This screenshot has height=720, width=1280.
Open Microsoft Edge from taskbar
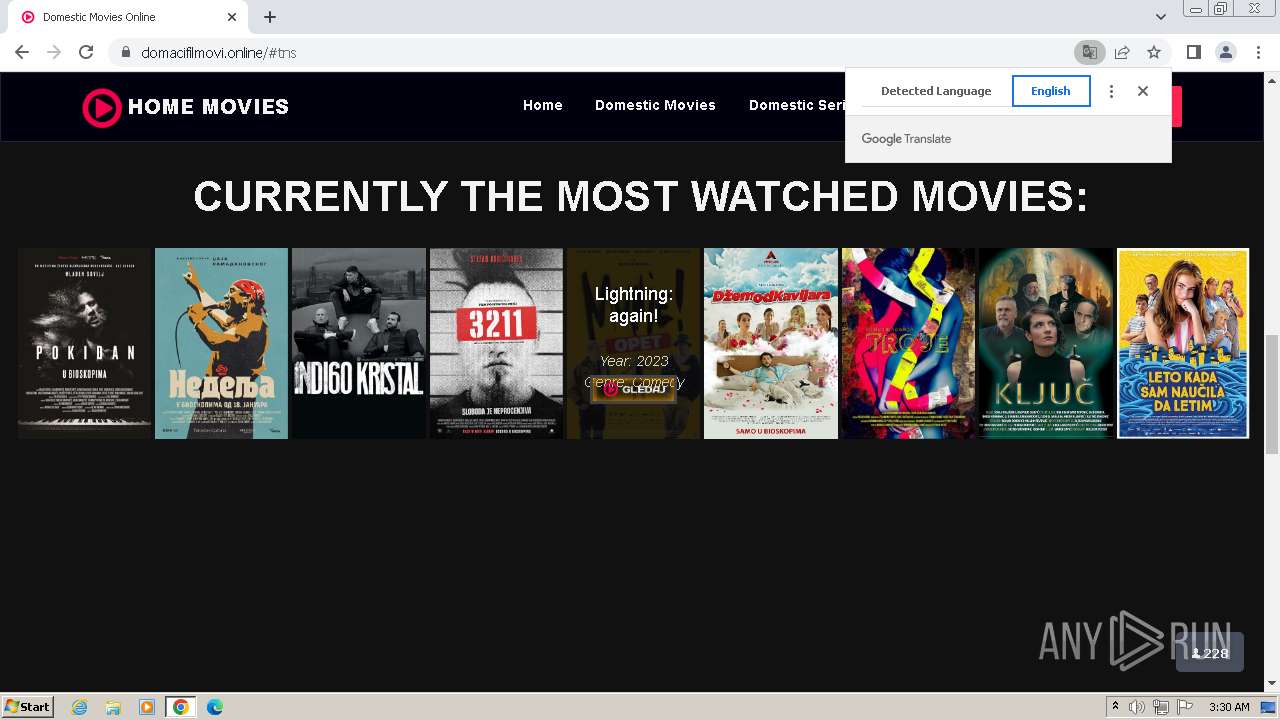point(215,707)
